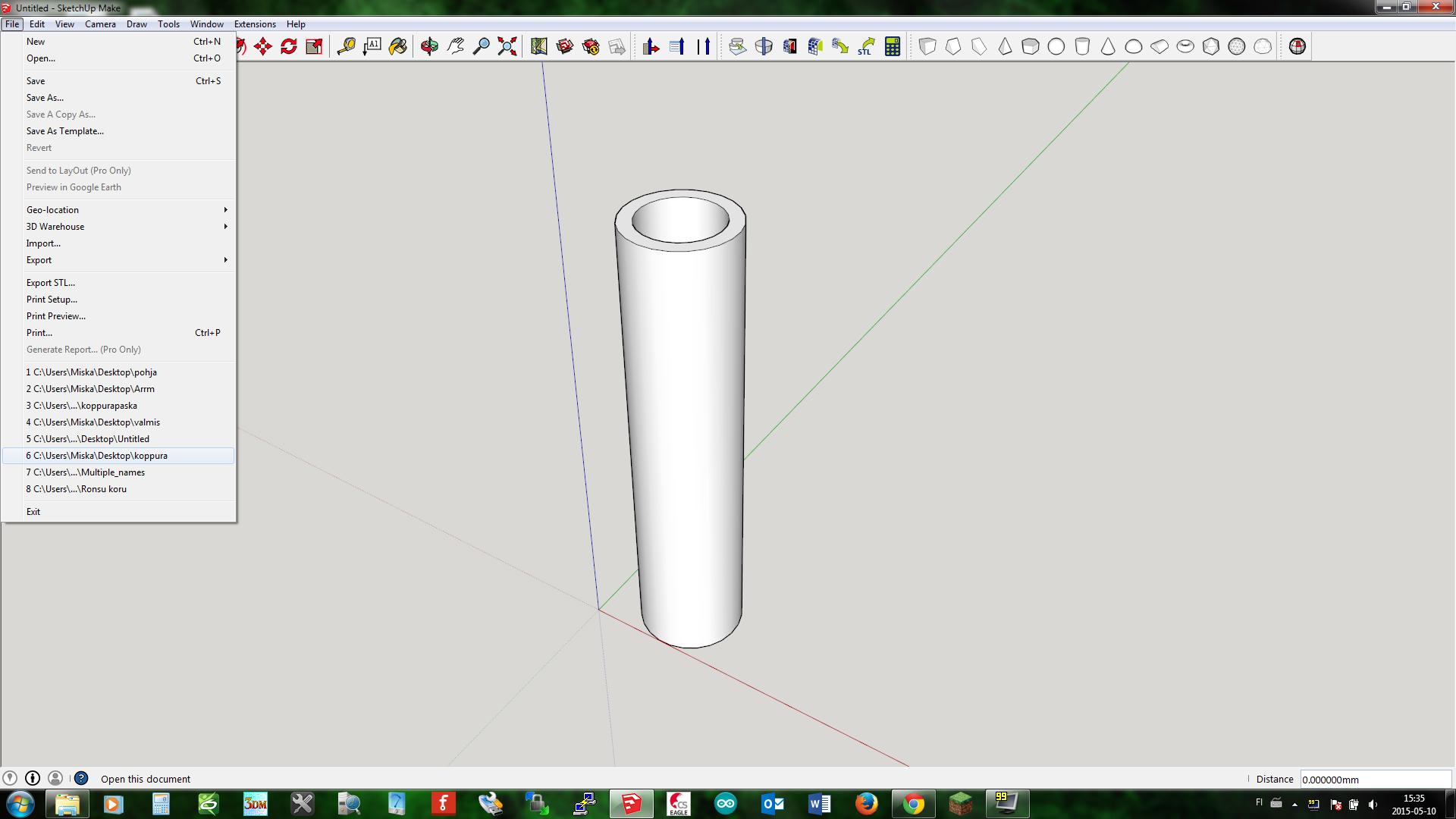Draw a box with the cube shape icon
This screenshot has width=1456, height=819.
927,46
